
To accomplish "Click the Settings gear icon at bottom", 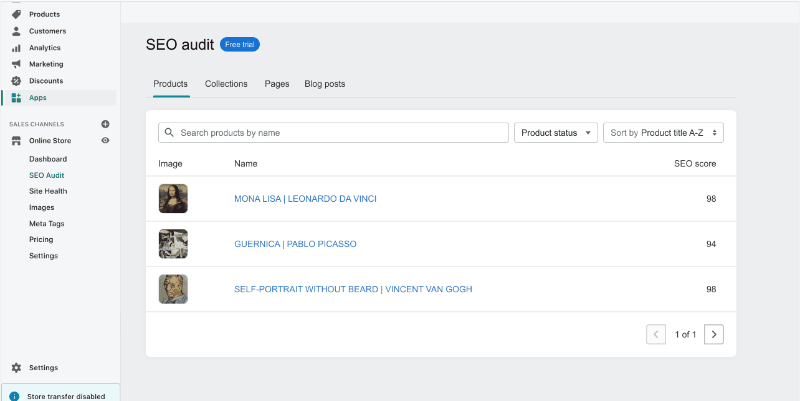I will coord(16,367).
